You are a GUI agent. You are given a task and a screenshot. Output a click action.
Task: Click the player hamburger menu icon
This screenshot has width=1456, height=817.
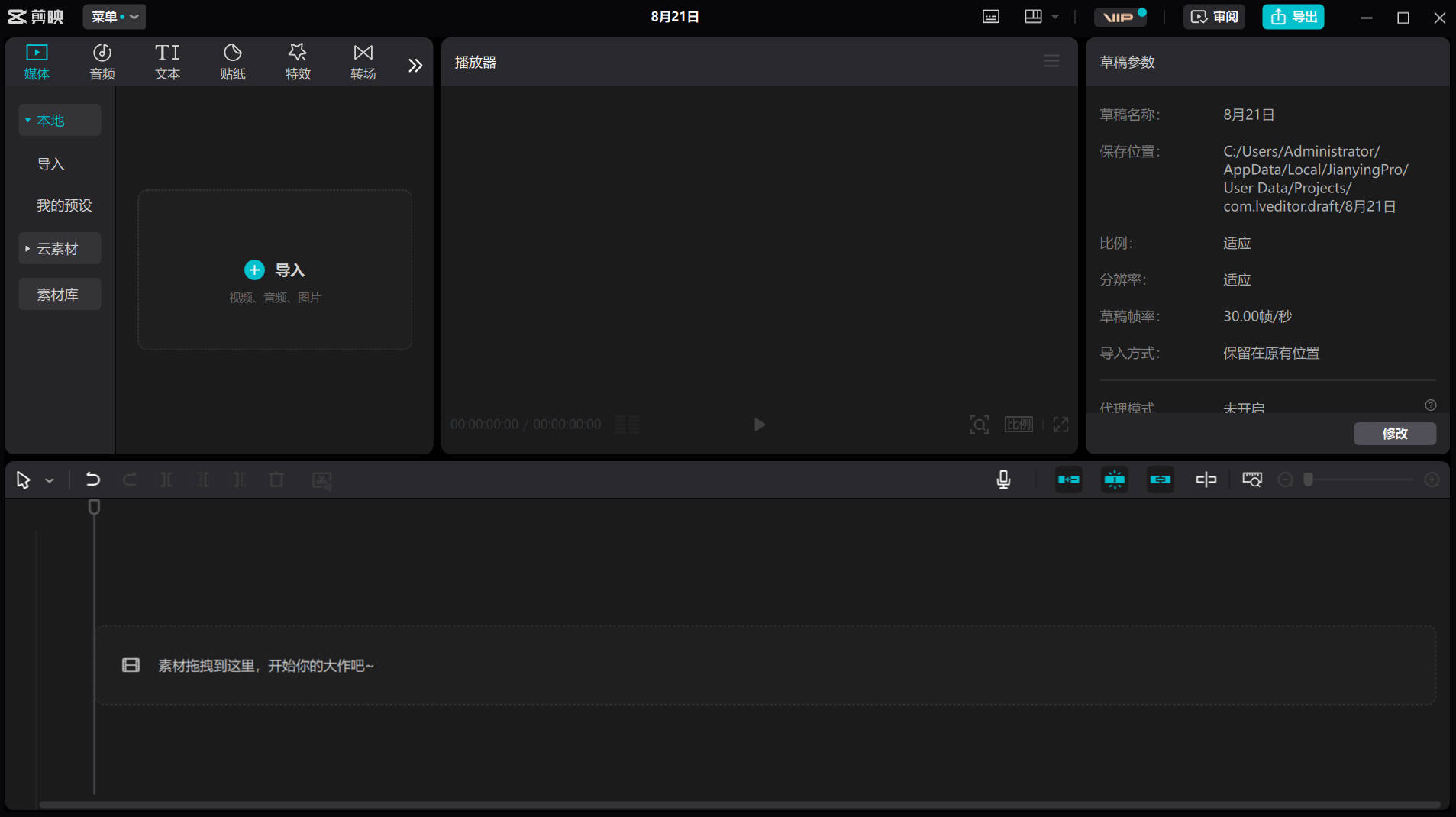(x=1051, y=61)
